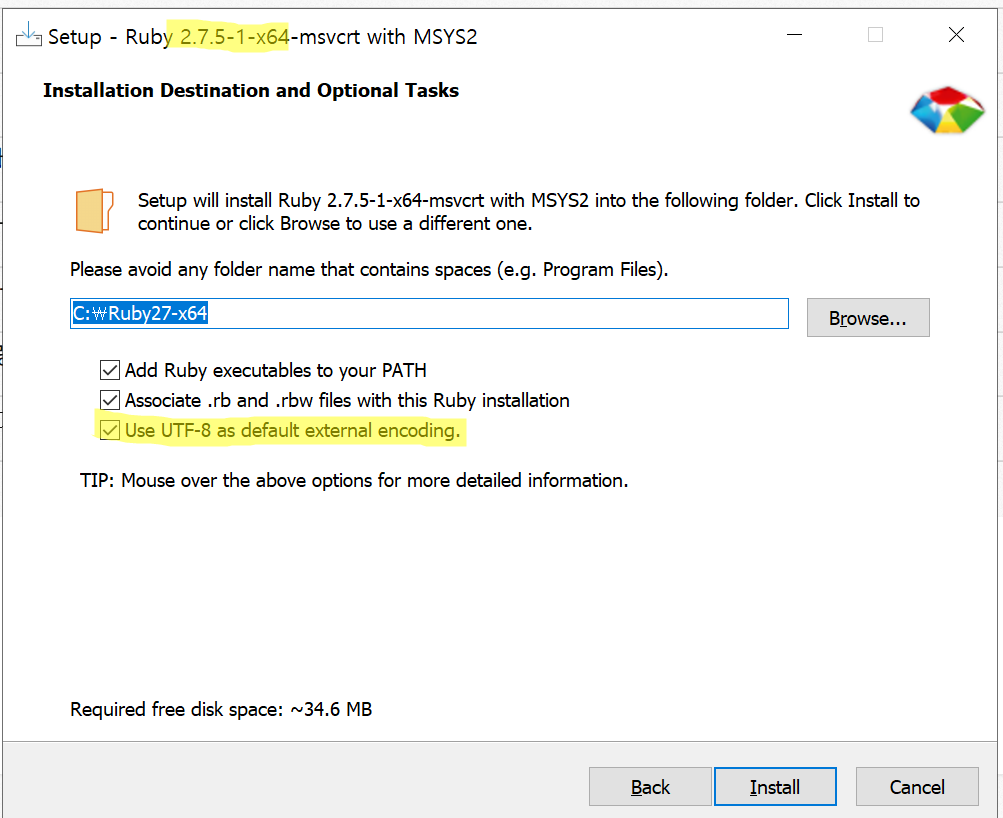Click the install folder path field

[x=428, y=314]
